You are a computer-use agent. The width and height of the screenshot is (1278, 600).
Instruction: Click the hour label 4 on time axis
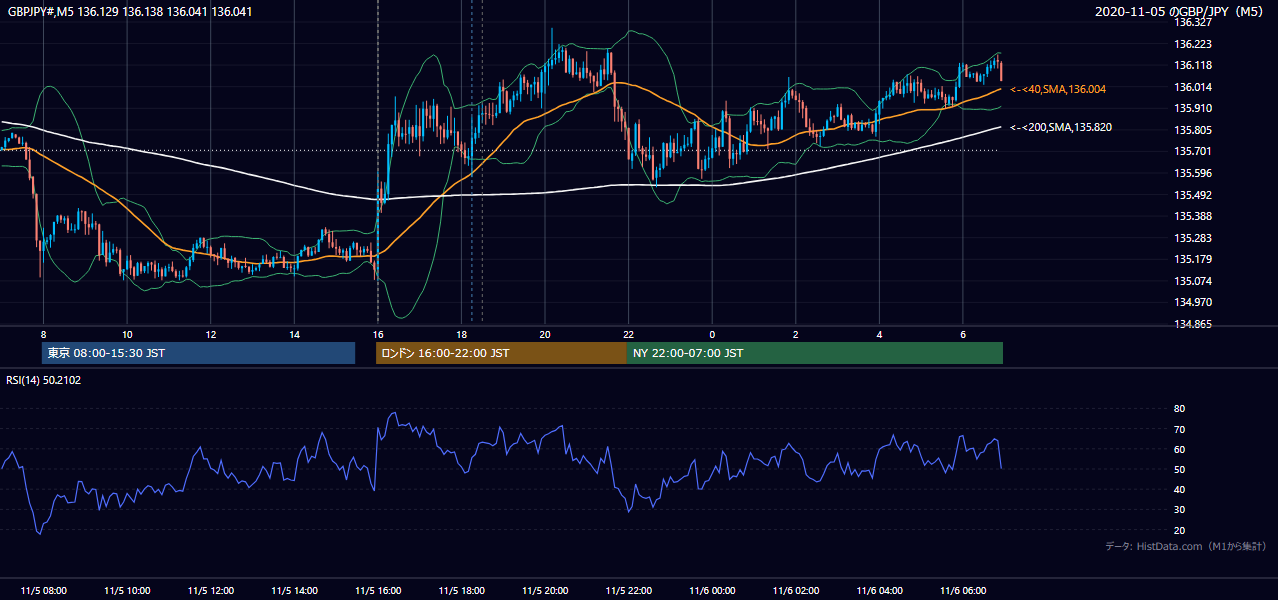coord(879,334)
